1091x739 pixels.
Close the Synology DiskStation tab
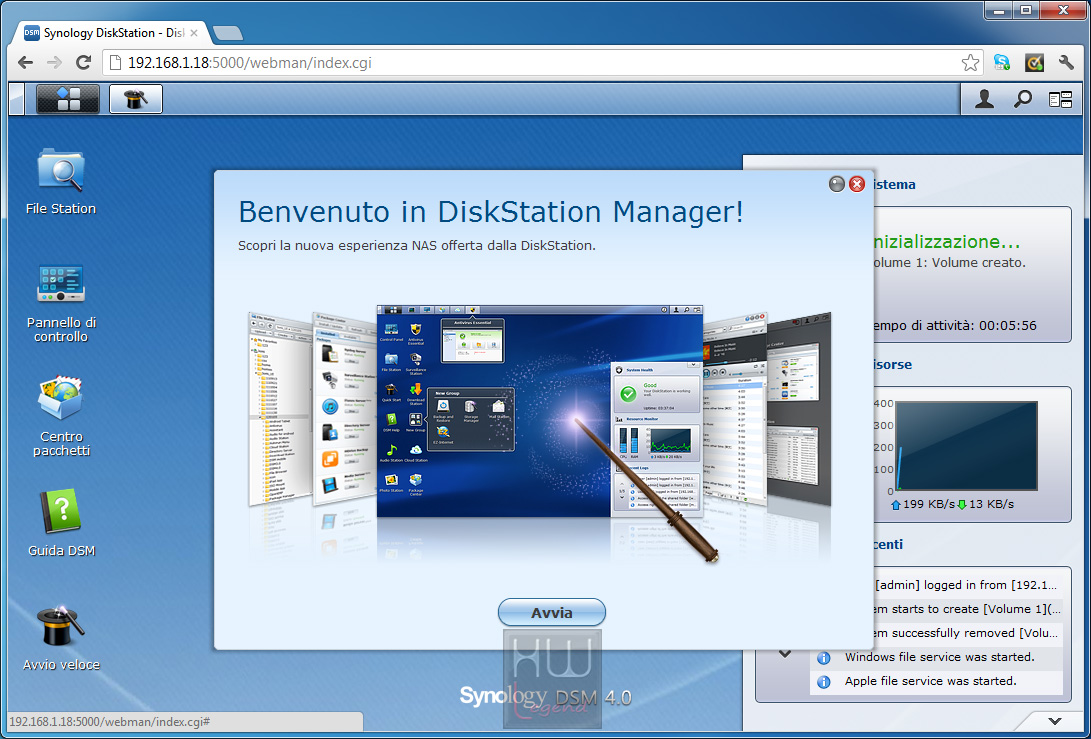pos(194,33)
